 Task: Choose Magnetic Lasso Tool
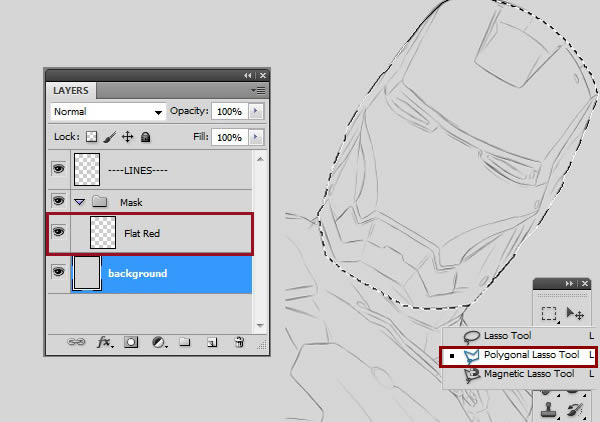[x=519, y=374]
